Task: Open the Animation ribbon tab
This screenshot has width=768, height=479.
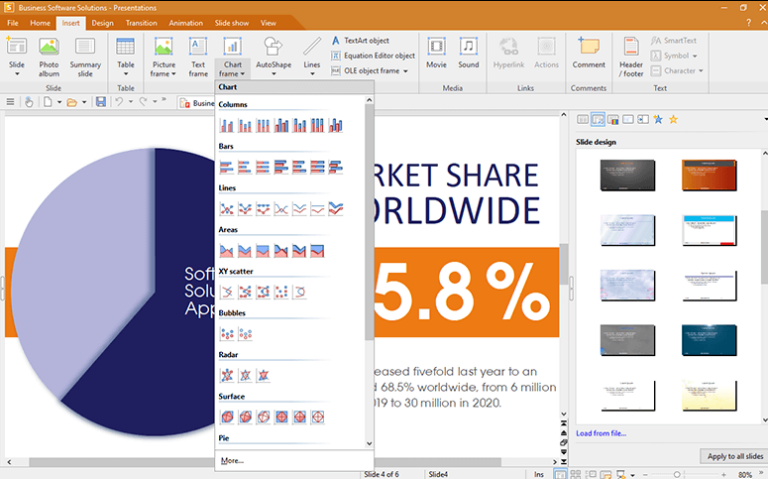Action: coord(185,22)
